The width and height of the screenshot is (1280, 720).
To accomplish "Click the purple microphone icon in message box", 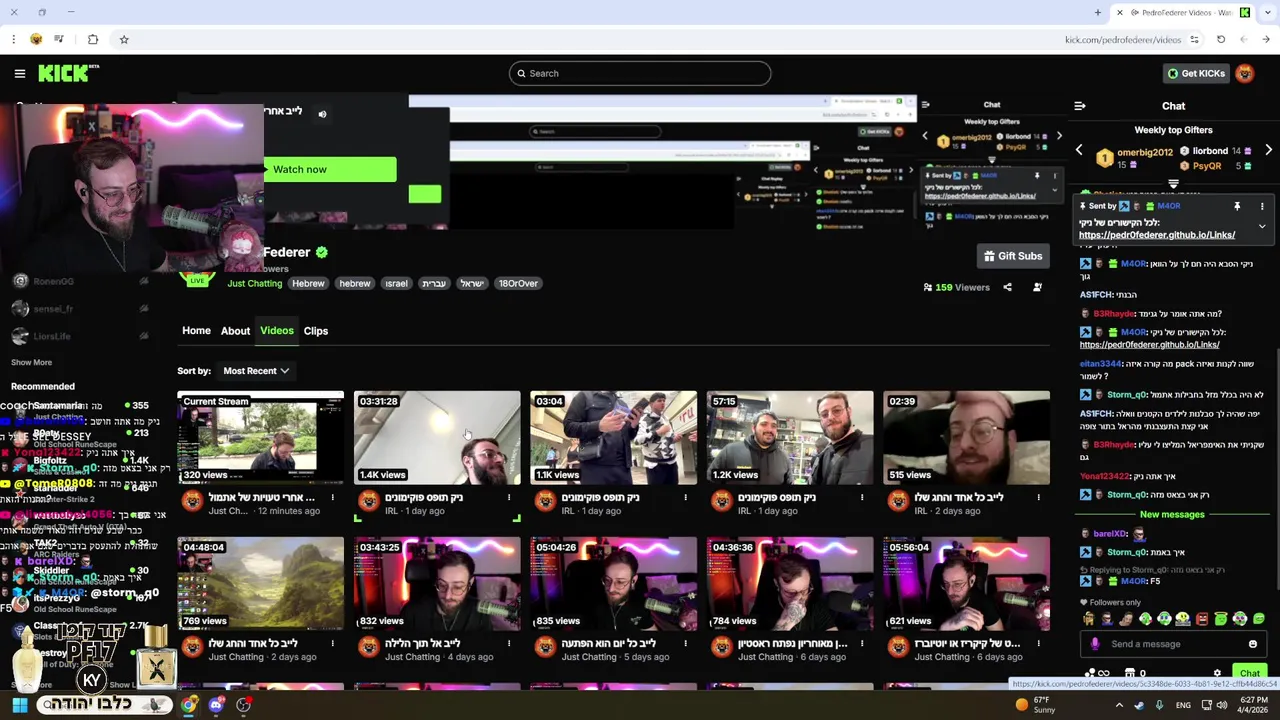I will [1095, 644].
